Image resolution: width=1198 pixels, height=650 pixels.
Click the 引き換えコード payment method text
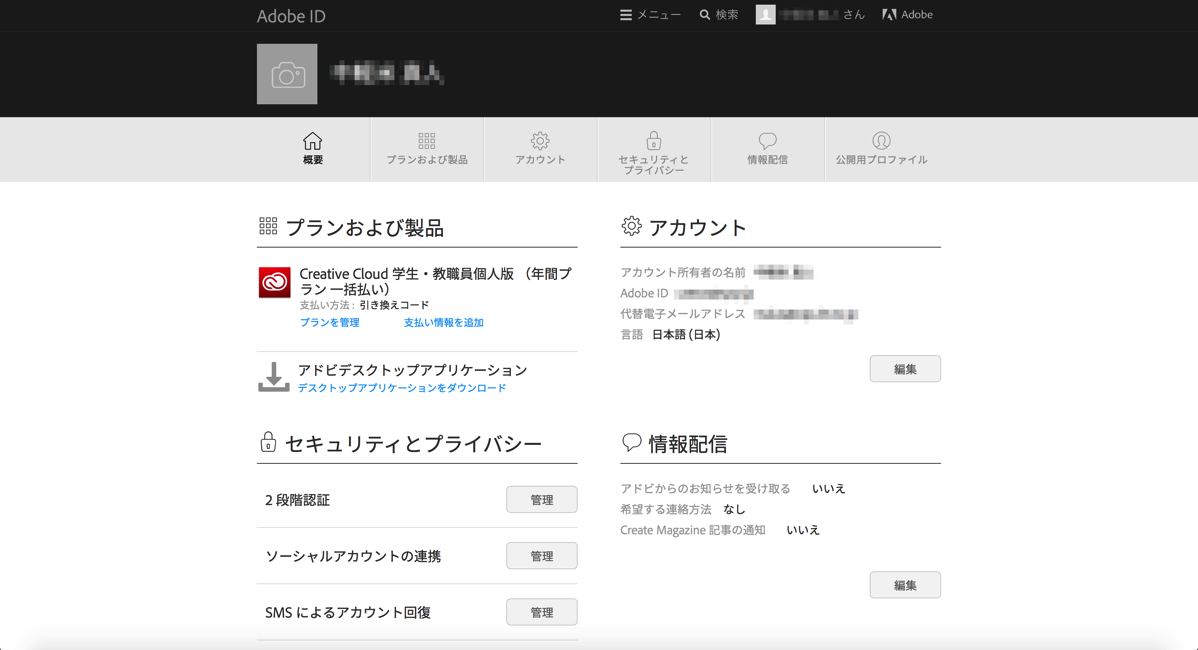pyautogui.click(x=394, y=305)
